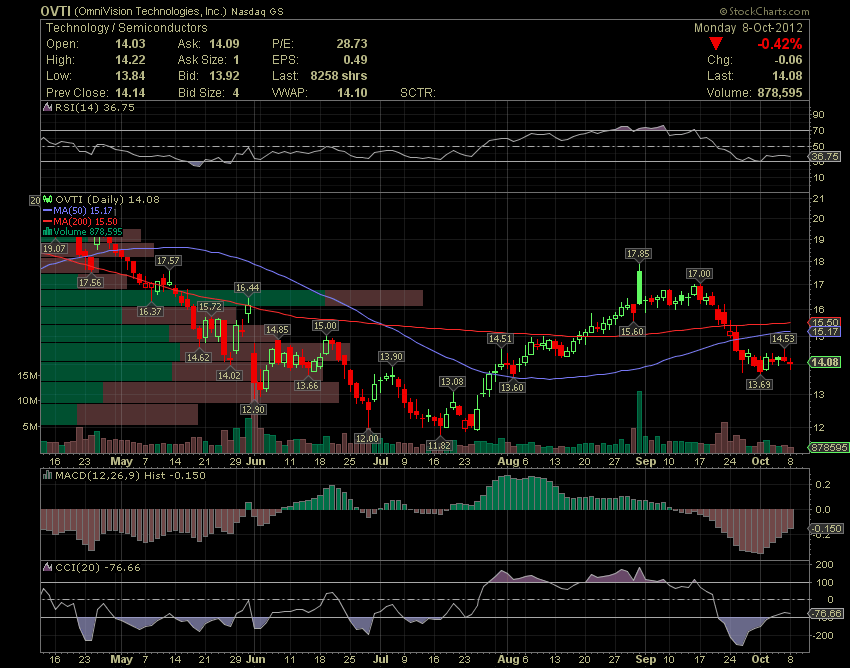Viewport: 850px width, 668px height.
Task: Click the 12.00 low price label
Action: 367,438
